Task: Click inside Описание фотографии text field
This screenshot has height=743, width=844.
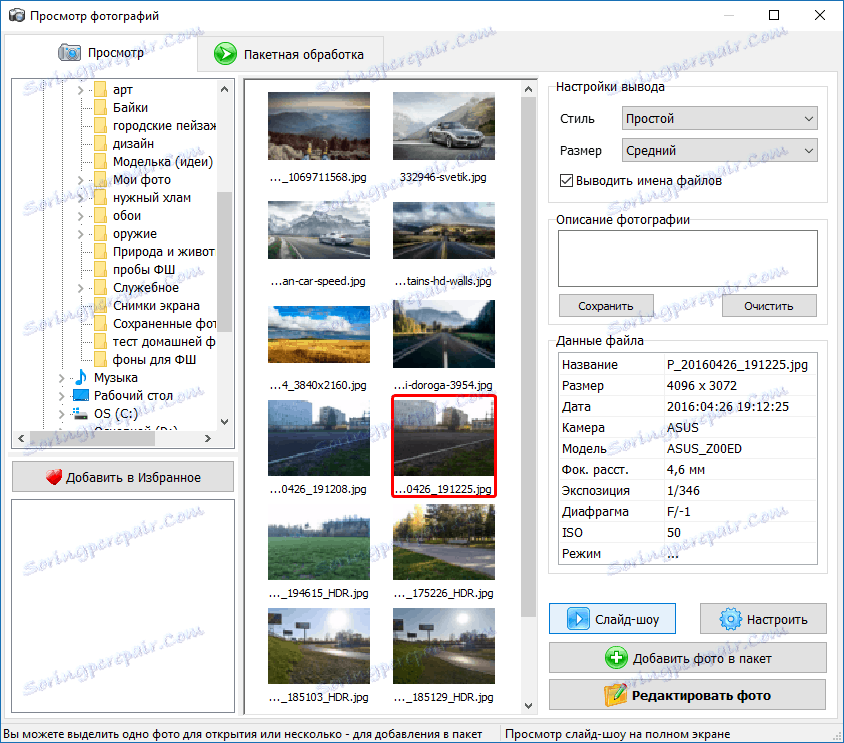Action: 687,258
